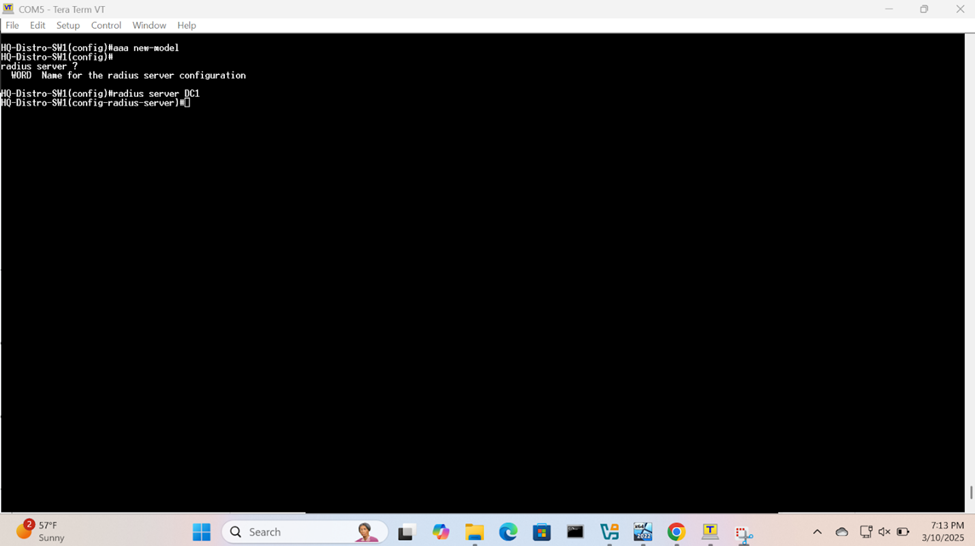The height and width of the screenshot is (546, 975).
Task: Open the Setup menu
Action: pos(68,25)
